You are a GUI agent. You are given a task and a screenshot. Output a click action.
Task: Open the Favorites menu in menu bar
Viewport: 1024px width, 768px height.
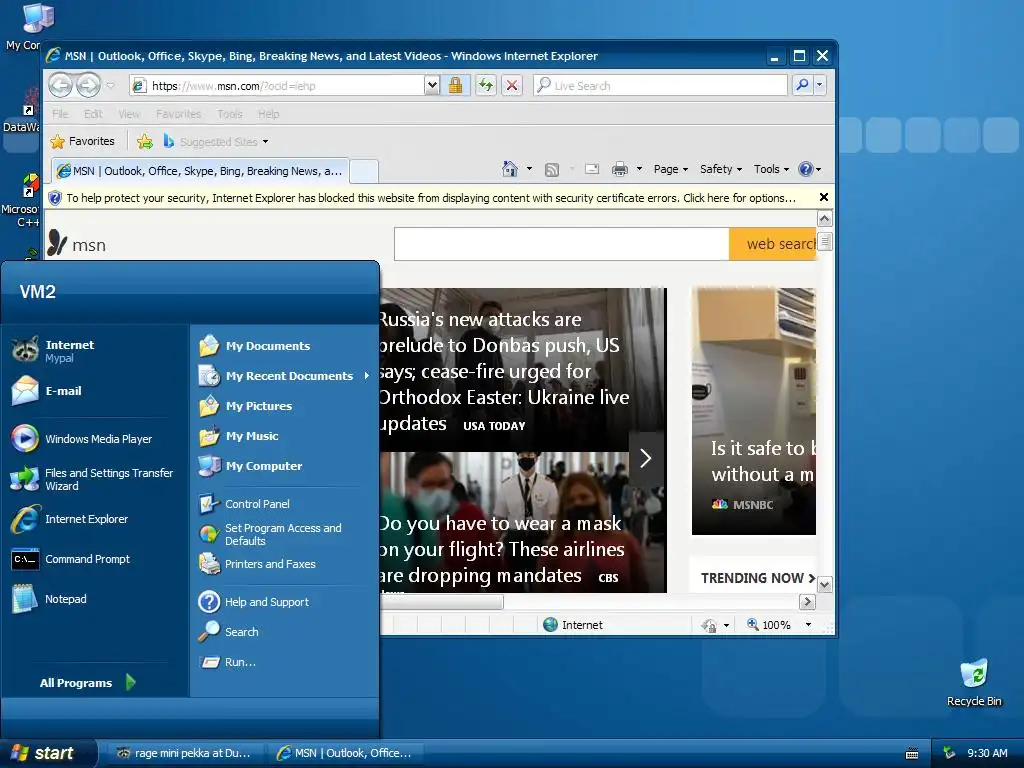178,114
